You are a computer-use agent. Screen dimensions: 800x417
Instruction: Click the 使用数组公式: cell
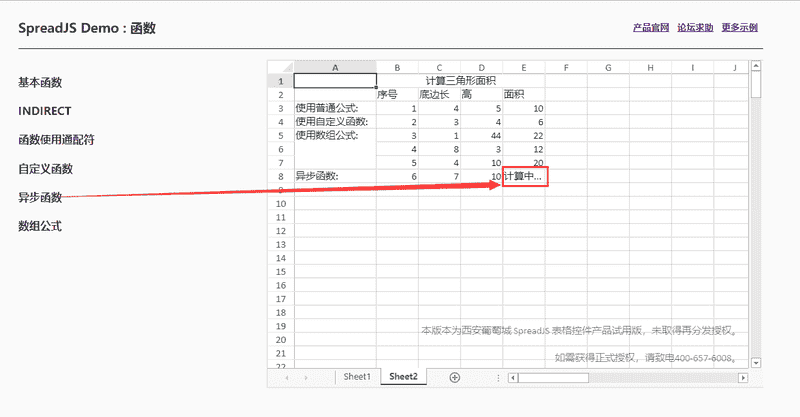(335, 135)
